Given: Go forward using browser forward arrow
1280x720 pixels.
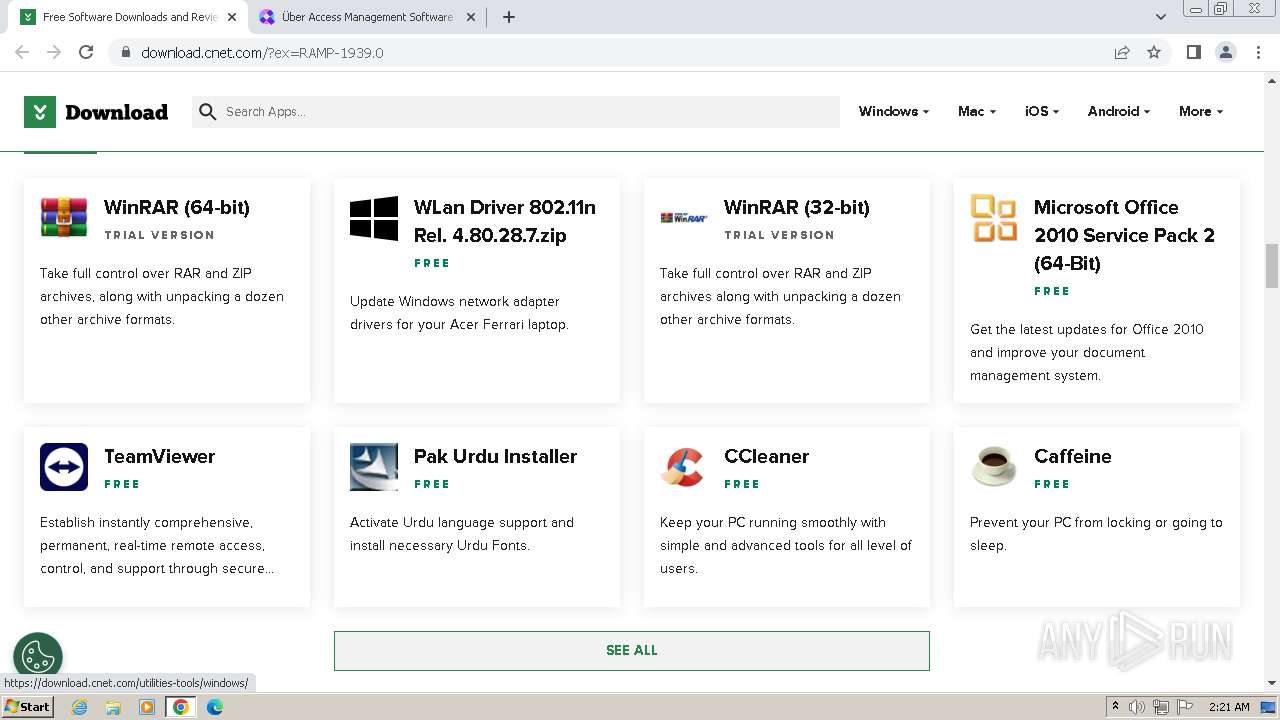Looking at the screenshot, I should [x=54, y=52].
